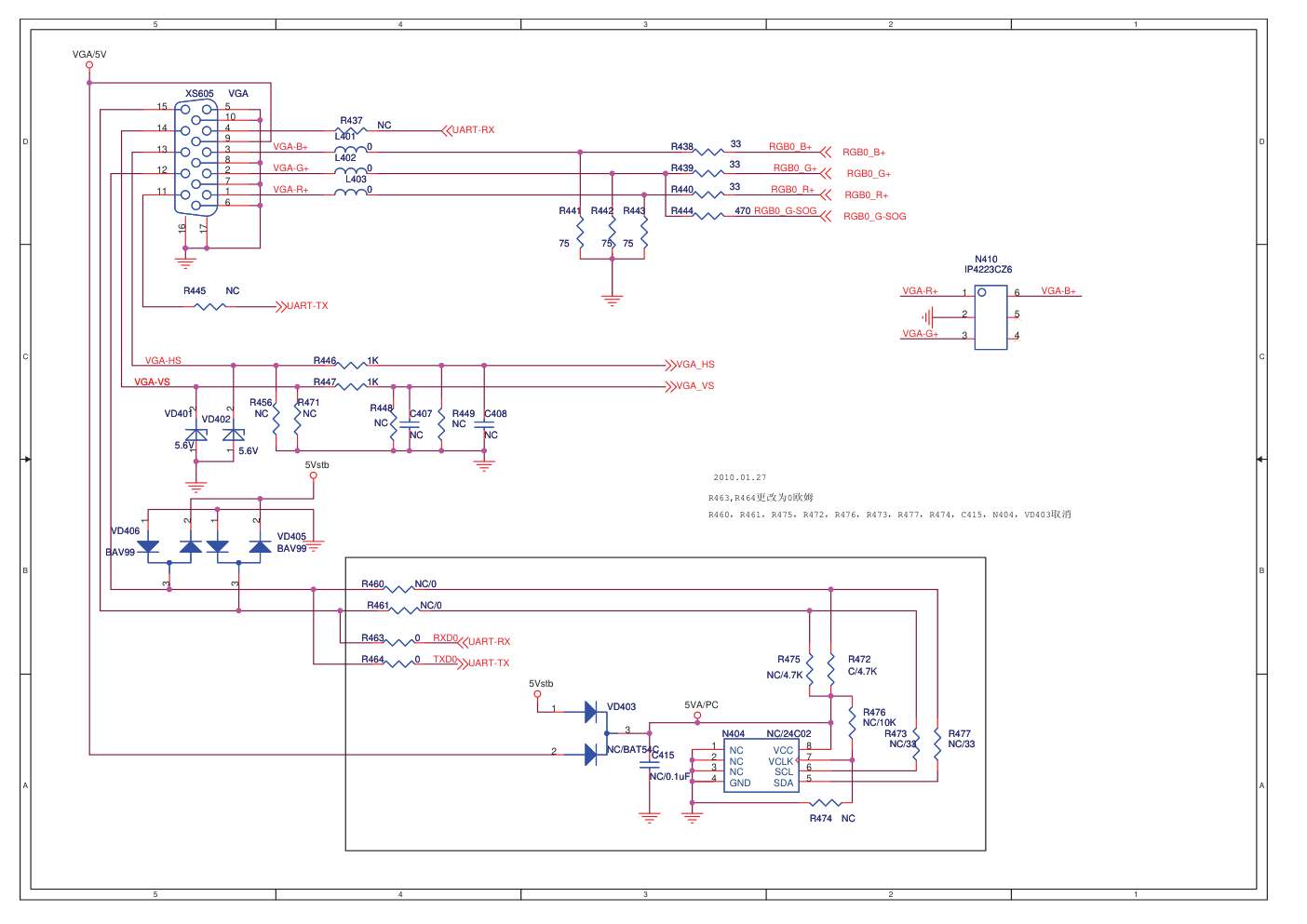Select the IP4223CZ6 part name text
This screenshot has height=924, width=1307.
[988, 270]
